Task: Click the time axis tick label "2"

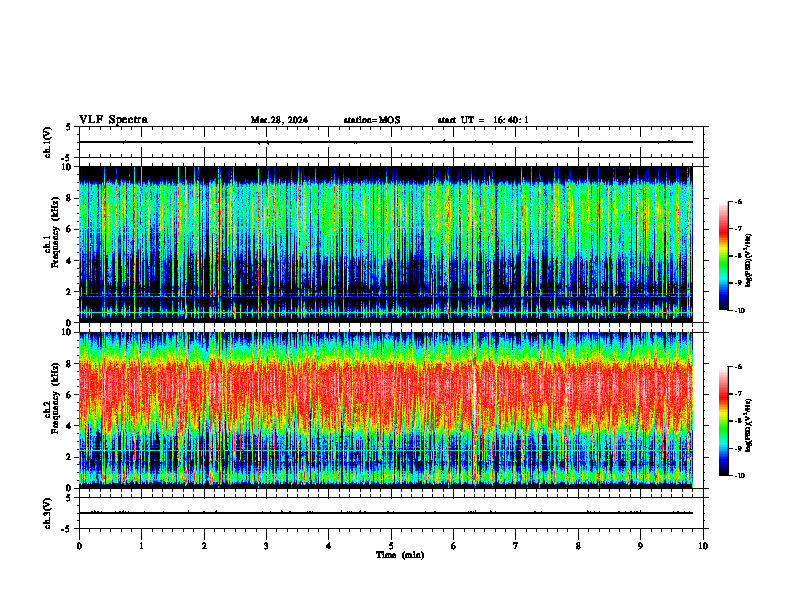Action: (204, 546)
